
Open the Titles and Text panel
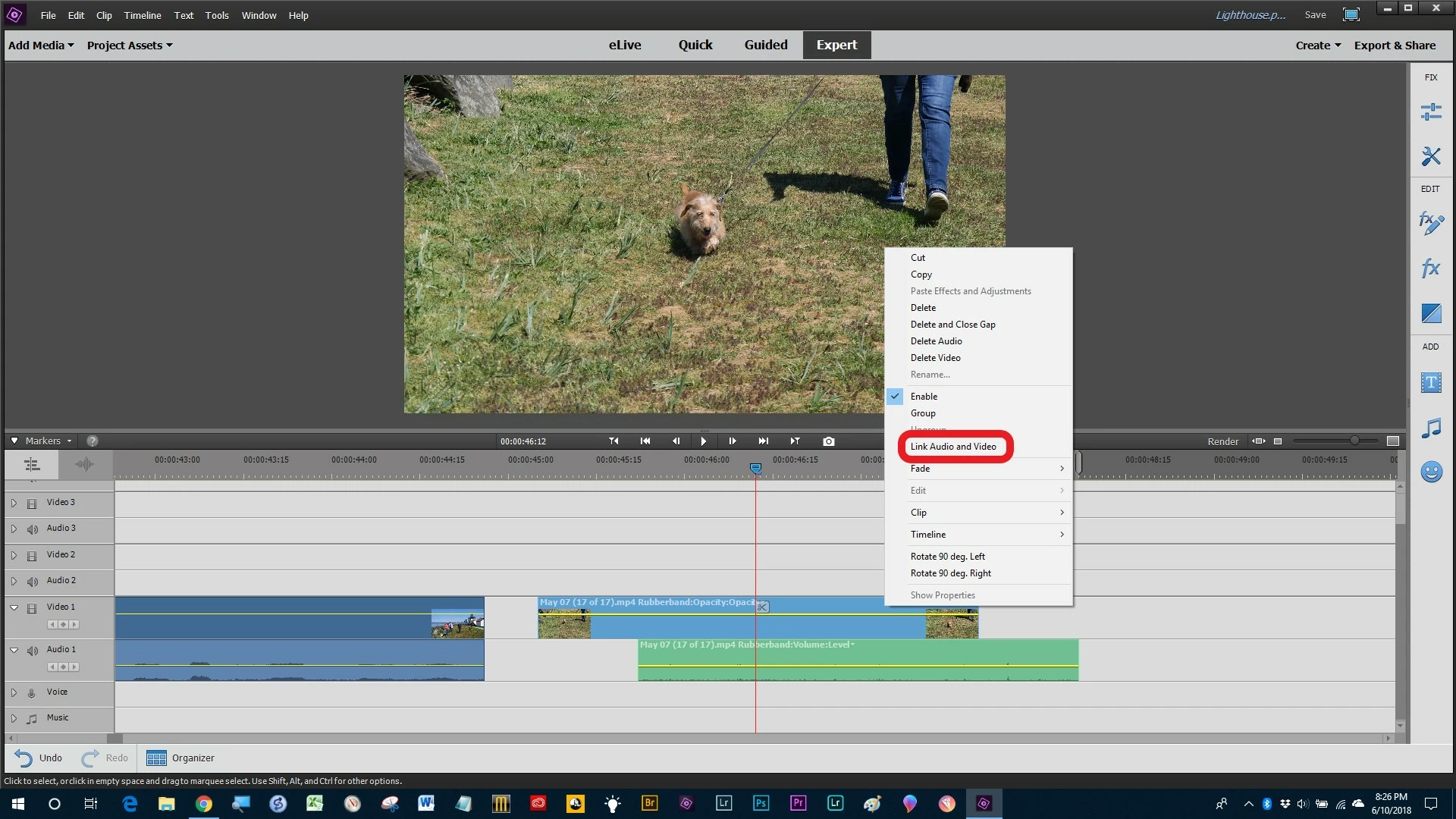[x=1430, y=382]
